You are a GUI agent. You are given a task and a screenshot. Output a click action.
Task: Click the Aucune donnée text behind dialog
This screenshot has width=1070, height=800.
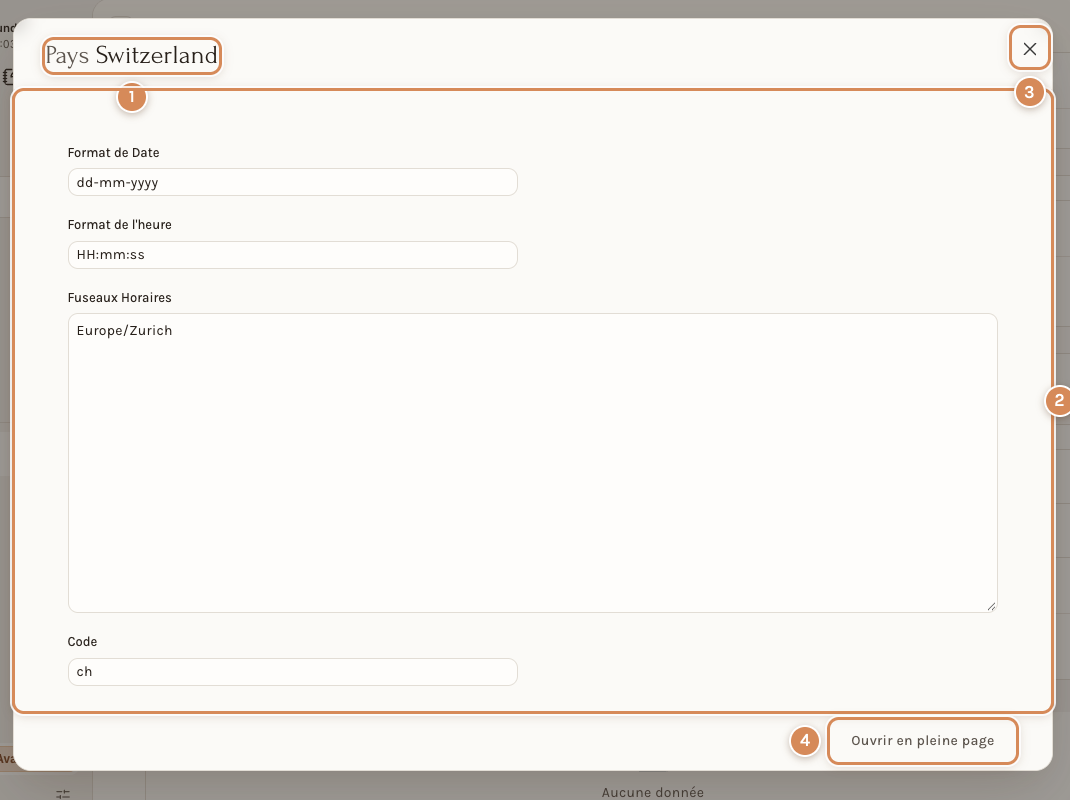pos(652,792)
